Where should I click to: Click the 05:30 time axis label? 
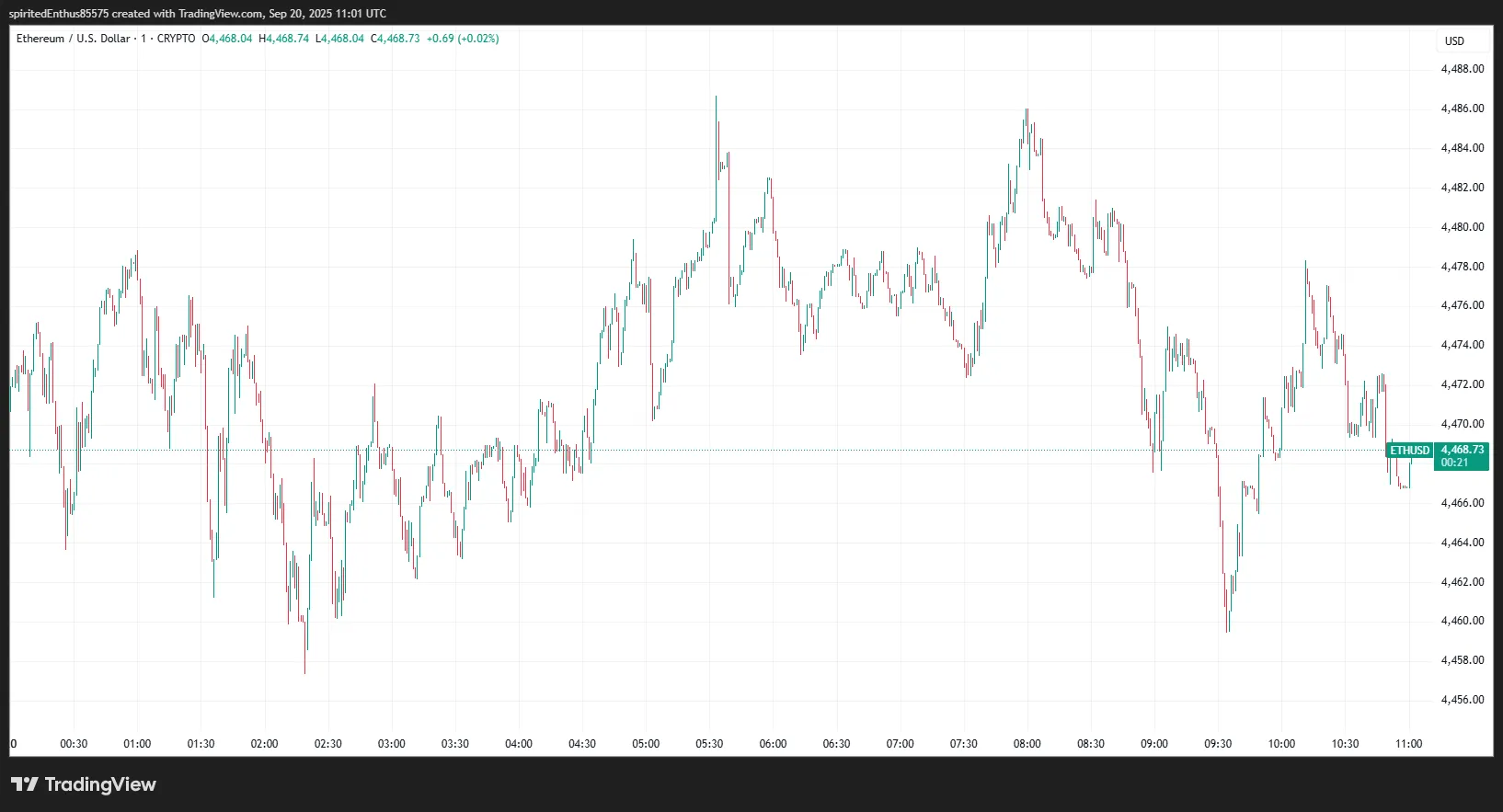click(709, 744)
